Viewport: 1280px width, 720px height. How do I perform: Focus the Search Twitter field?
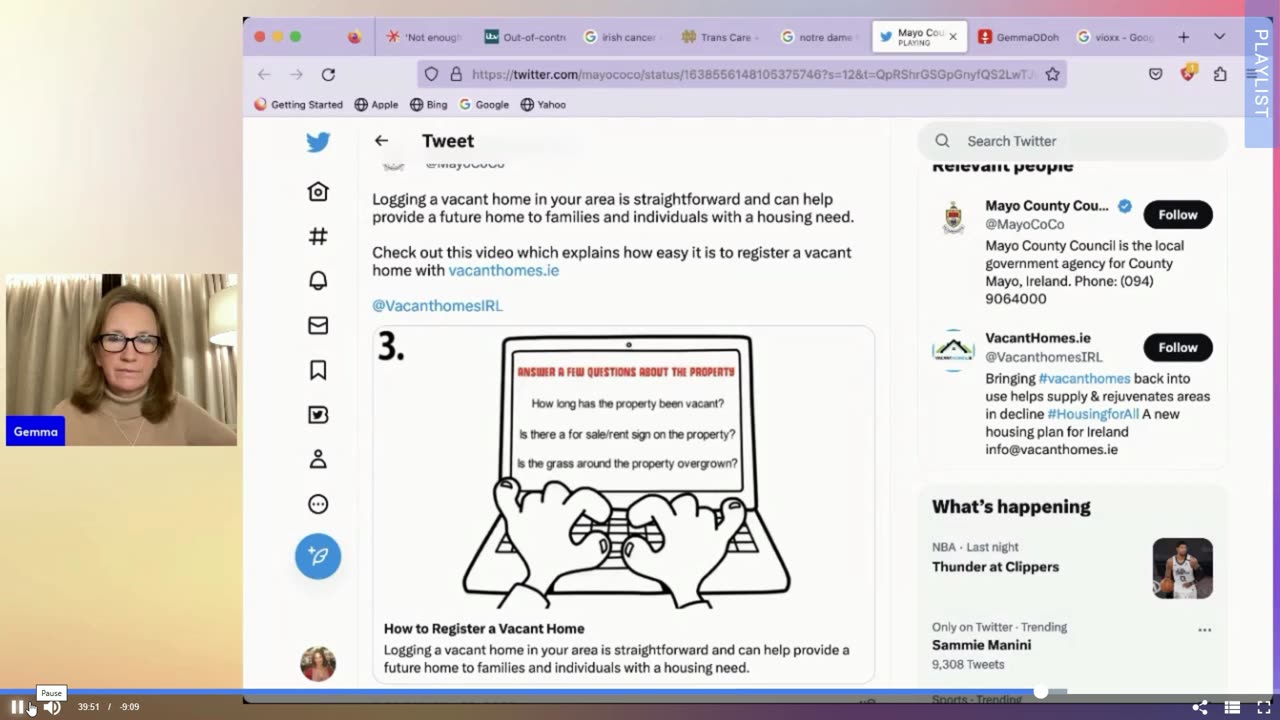tap(1074, 141)
